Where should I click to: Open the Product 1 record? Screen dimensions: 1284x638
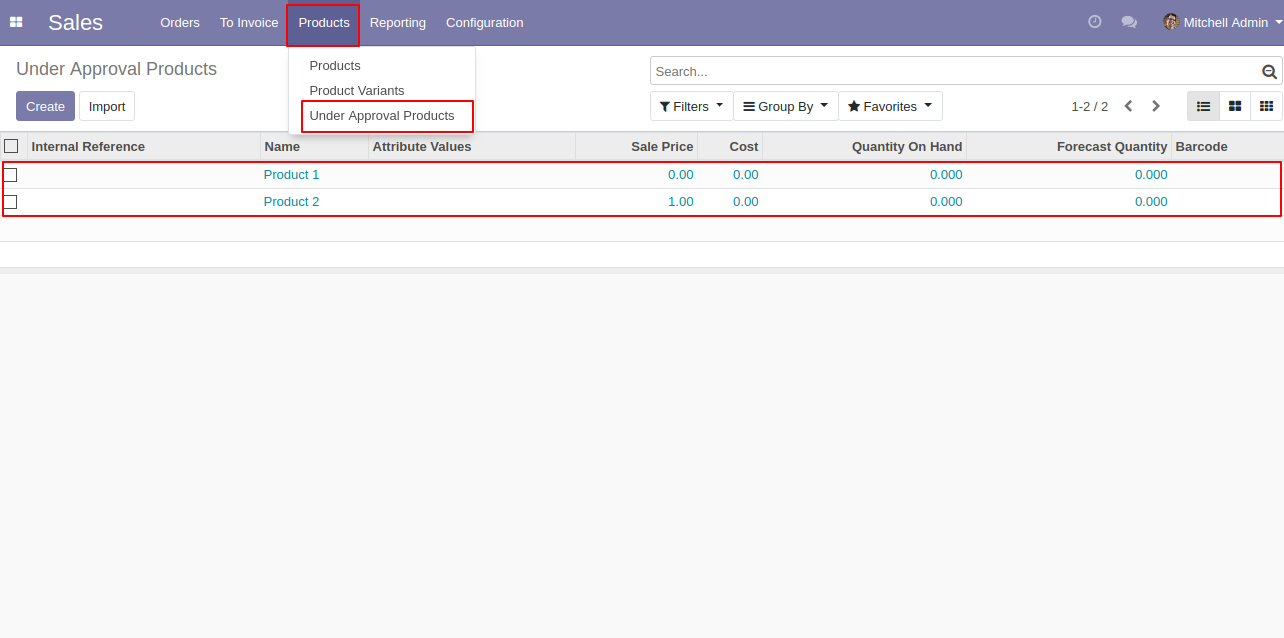292,175
